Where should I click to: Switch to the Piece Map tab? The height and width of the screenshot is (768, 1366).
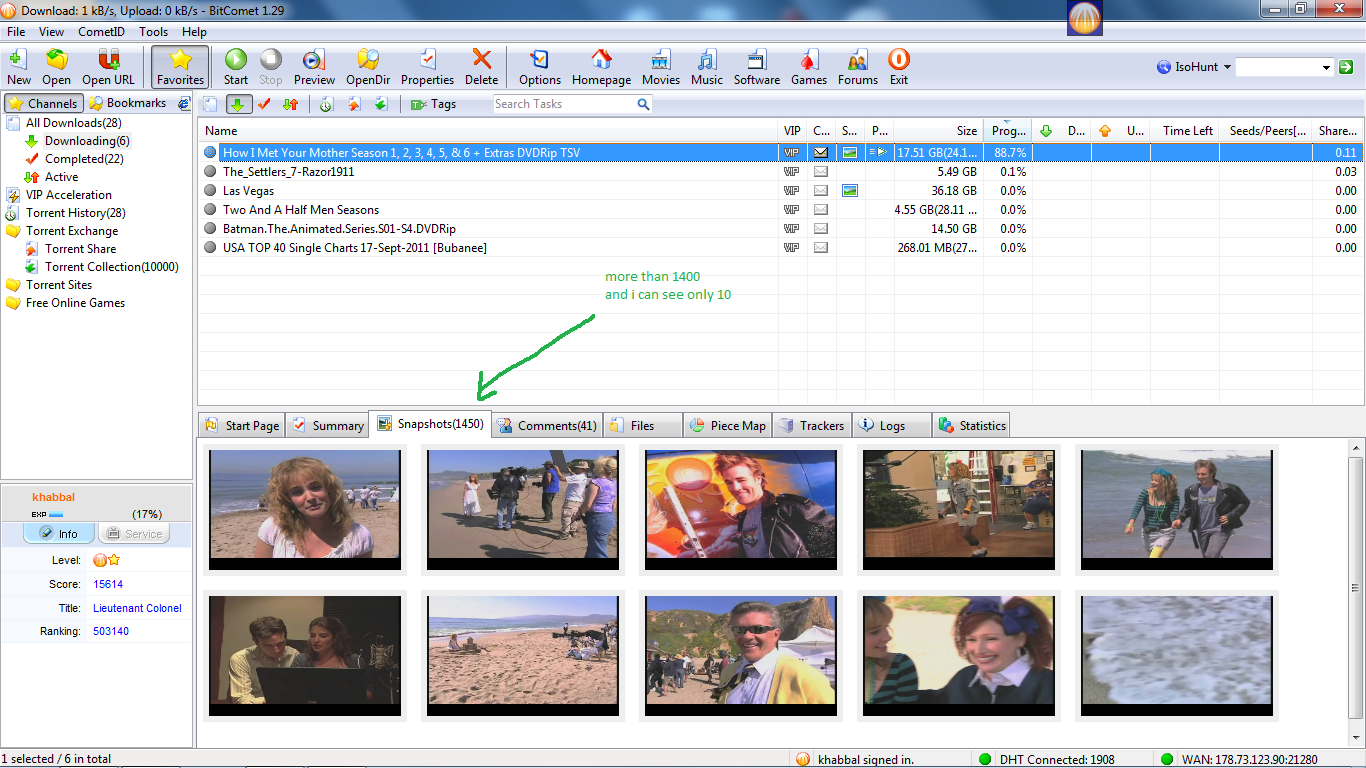(x=727, y=425)
